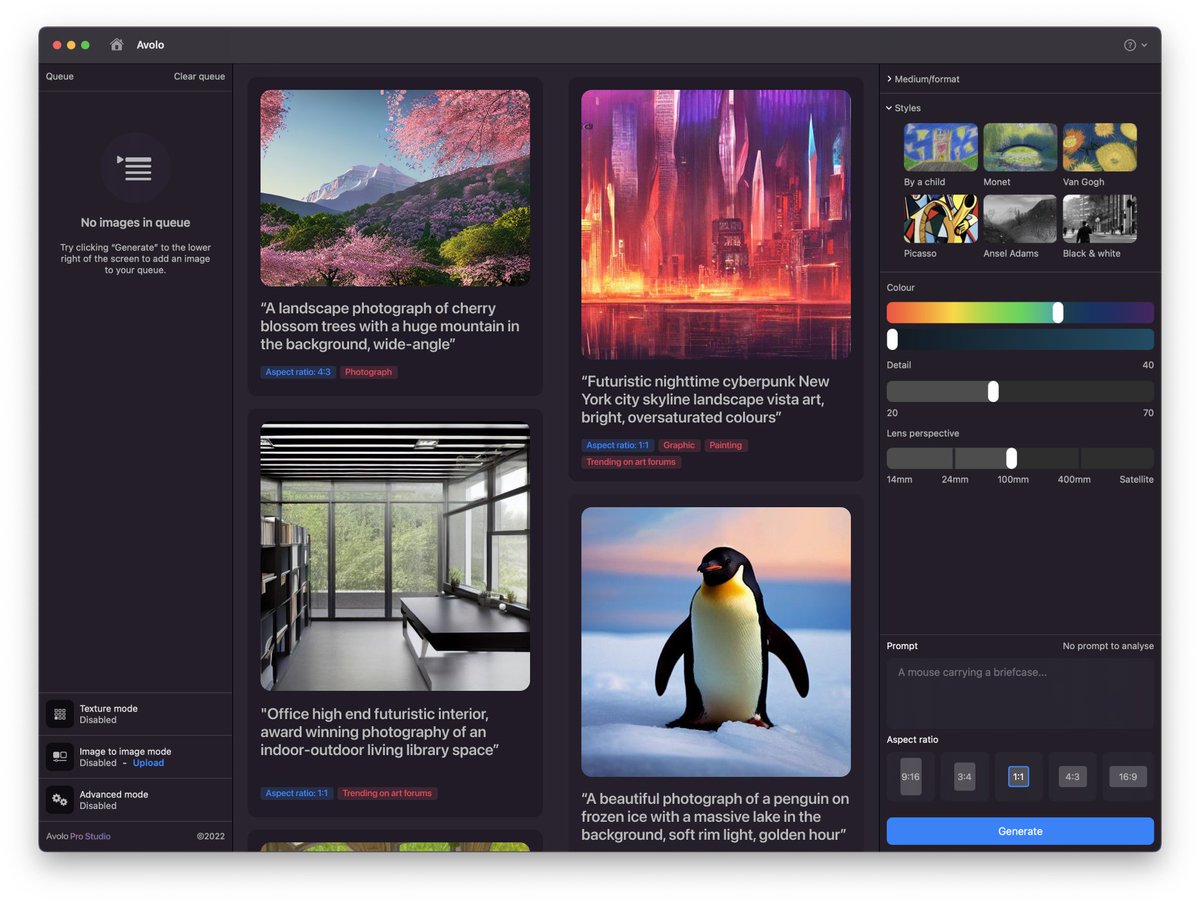Click the dark colour brightness slider handle

tap(892, 339)
